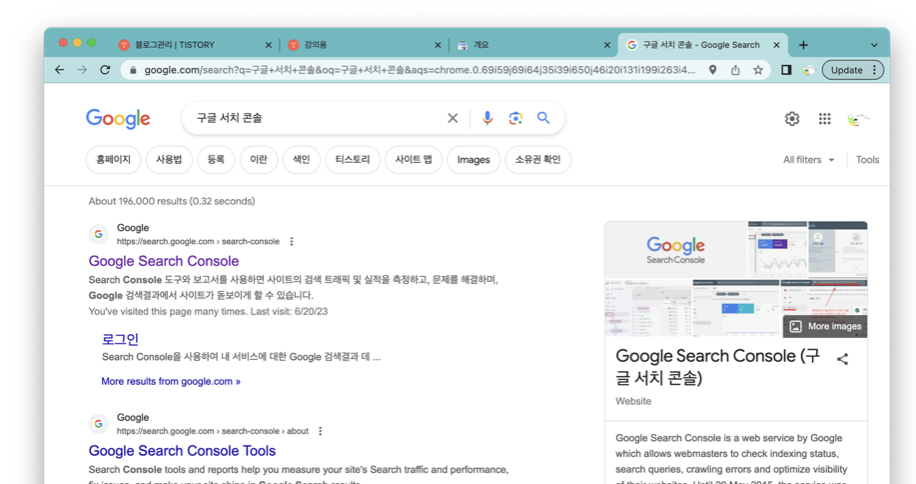
Task: Open the All filters dropdown
Action: pyautogui.click(x=809, y=160)
